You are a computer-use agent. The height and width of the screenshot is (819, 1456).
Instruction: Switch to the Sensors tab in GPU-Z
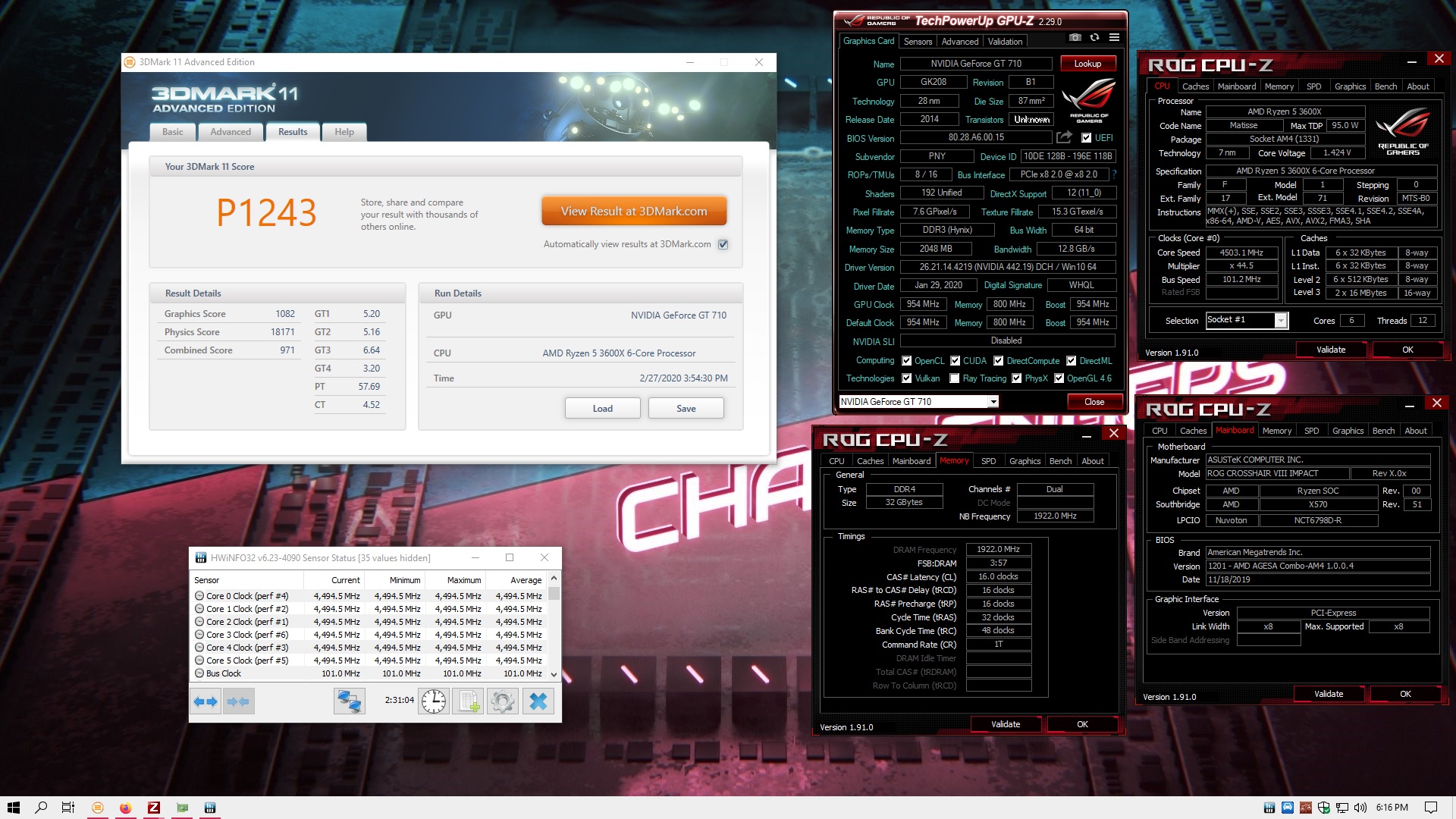(x=918, y=42)
